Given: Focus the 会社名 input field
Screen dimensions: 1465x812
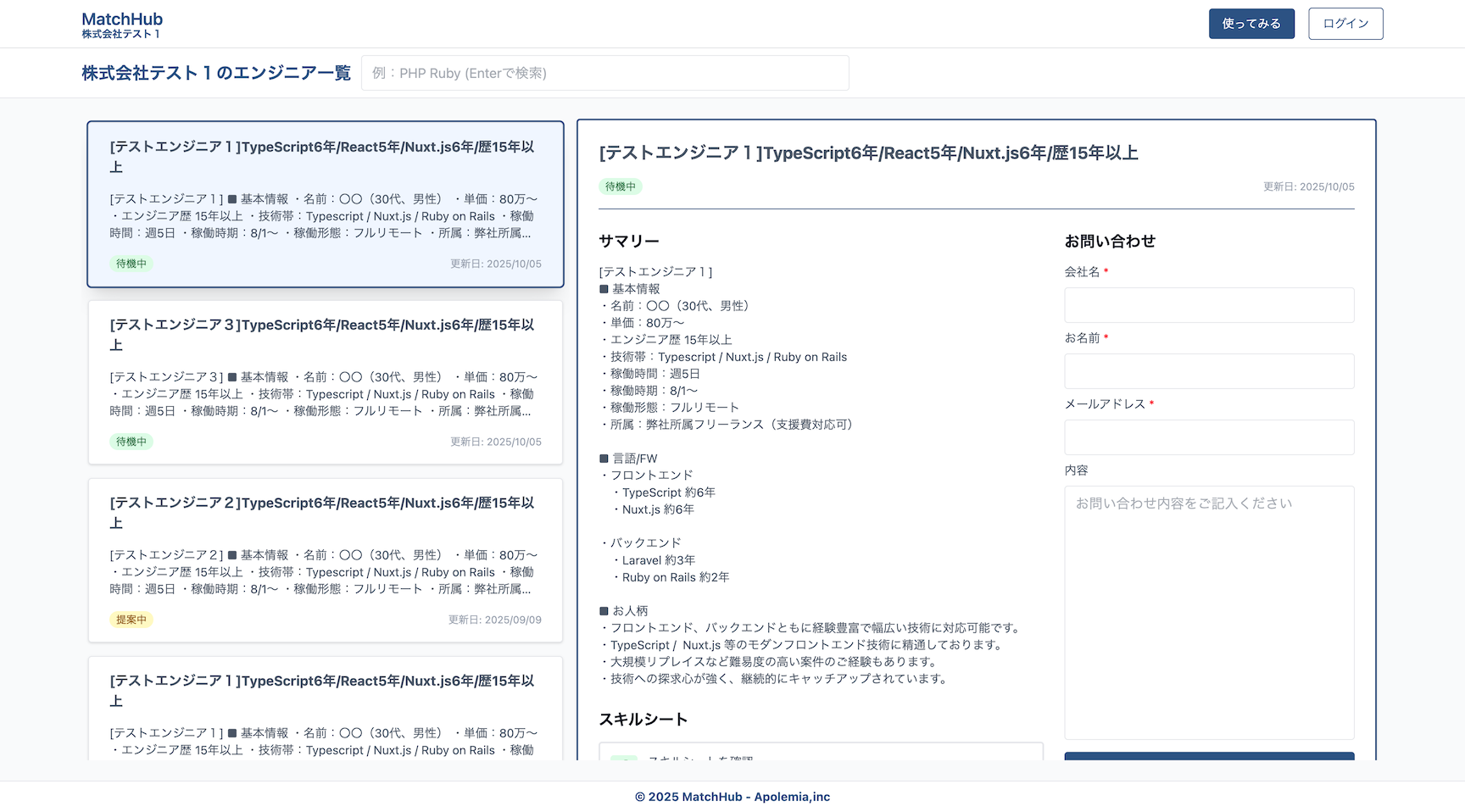Looking at the screenshot, I should (x=1209, y=305).
